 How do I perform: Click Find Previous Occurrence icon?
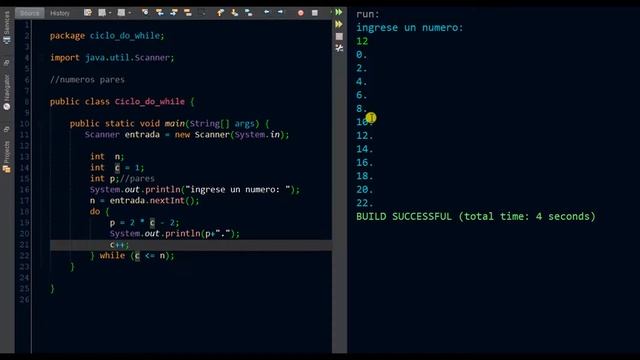160,13
